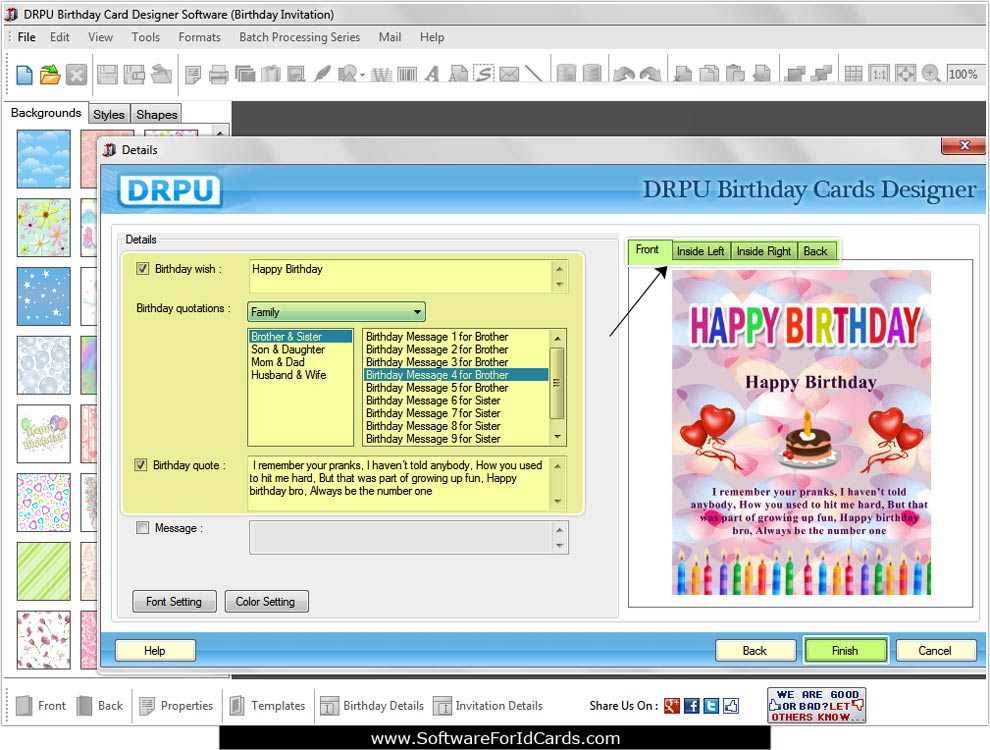
Task: Click the grid view toolbar icon
Action: tap(854, 74)
